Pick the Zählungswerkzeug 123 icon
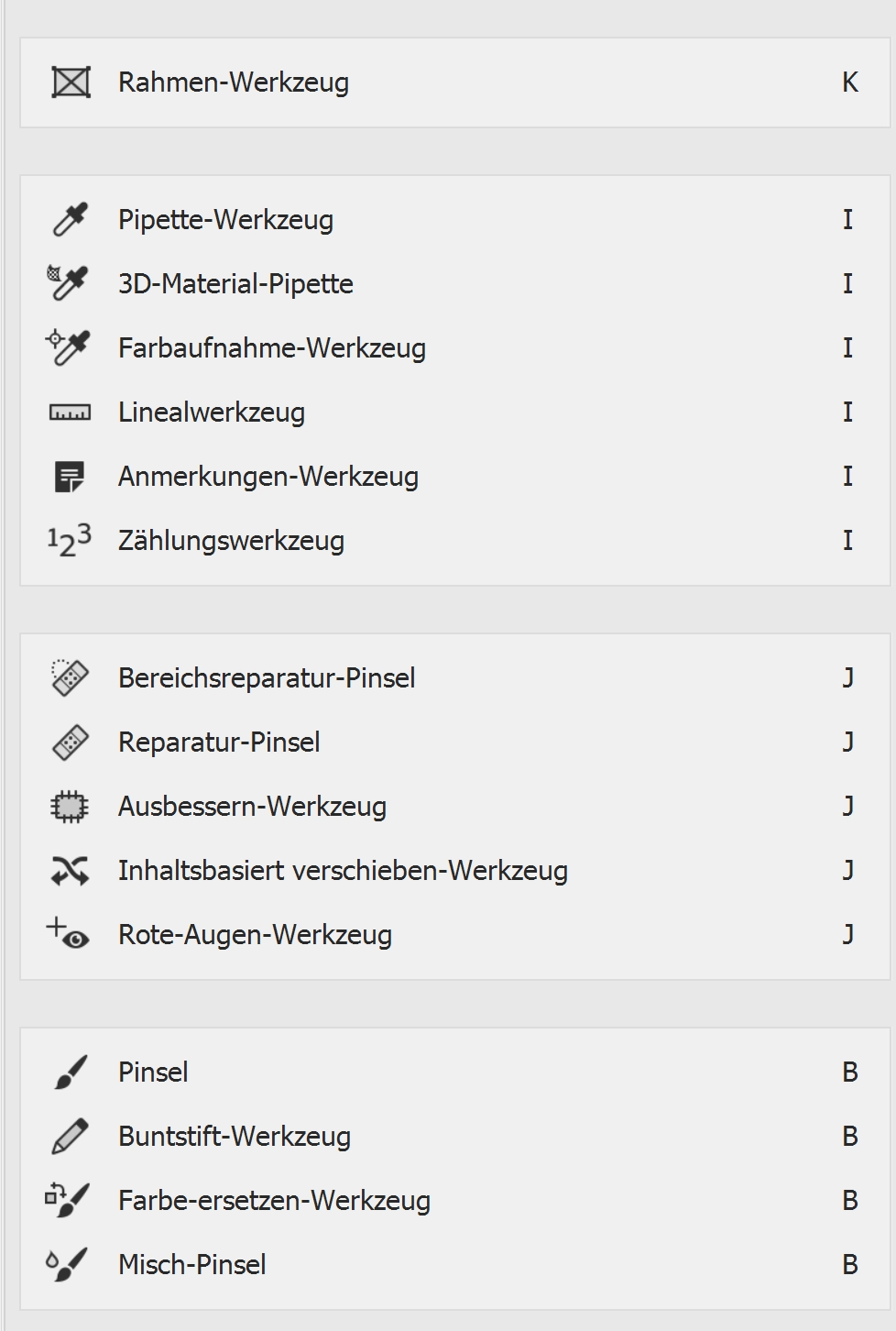Screen dimensions: 896x1331 pos(70,541)
